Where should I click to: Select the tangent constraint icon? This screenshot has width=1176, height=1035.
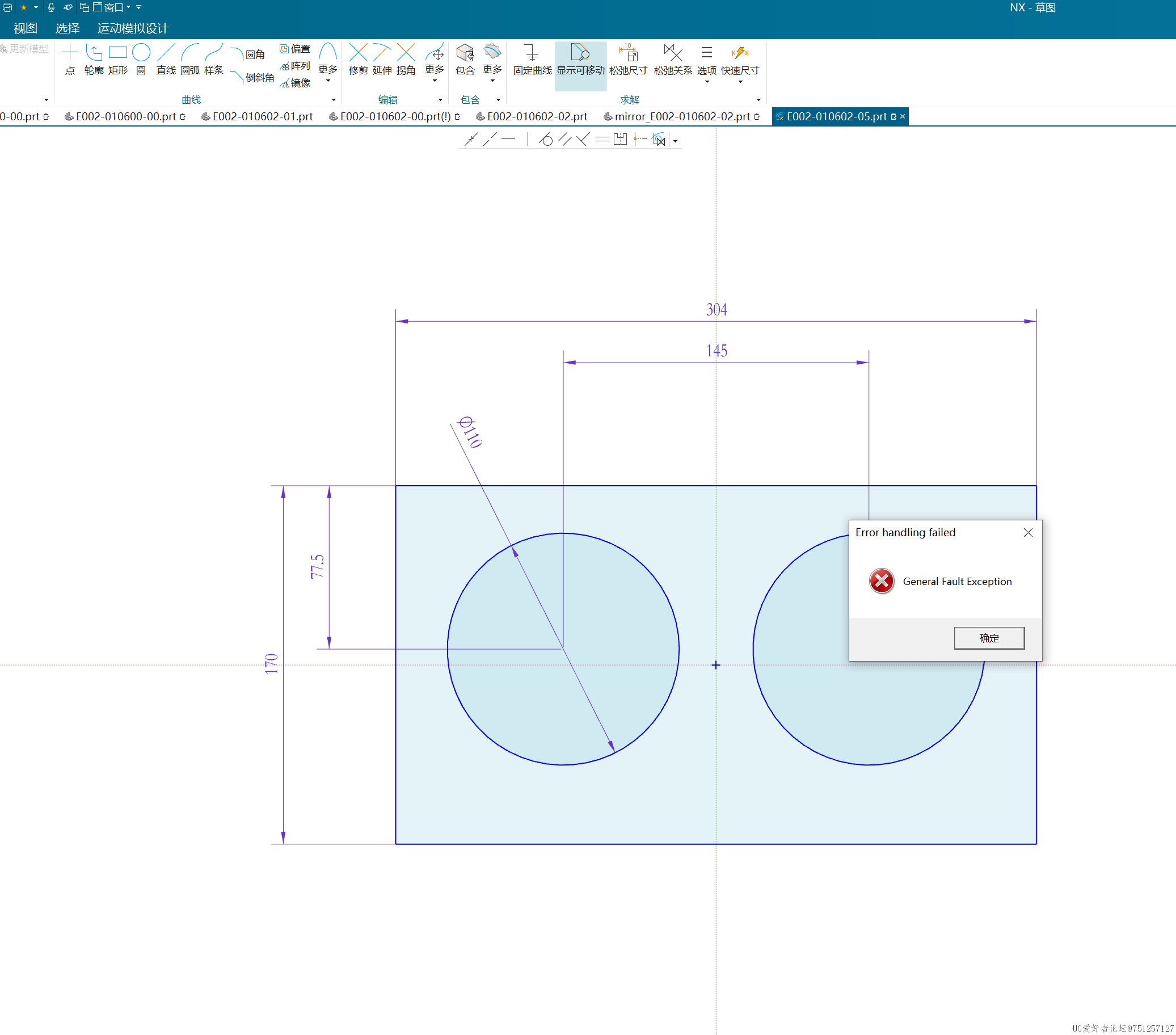pyautogui.click(x=545, y=139)
